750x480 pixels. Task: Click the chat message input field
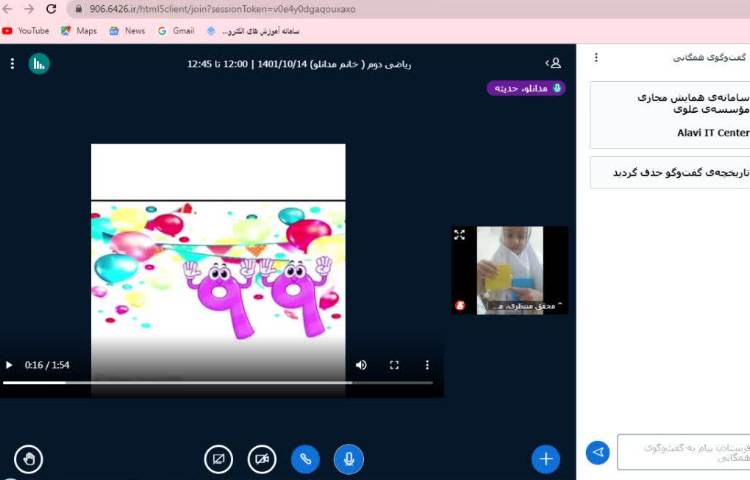[683, 452]
